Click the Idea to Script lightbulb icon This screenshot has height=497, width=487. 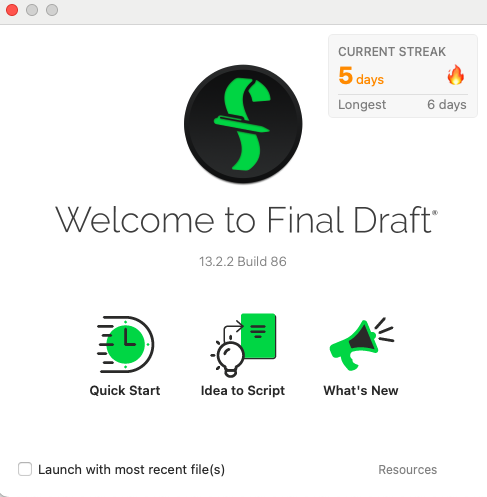[243, 345]
